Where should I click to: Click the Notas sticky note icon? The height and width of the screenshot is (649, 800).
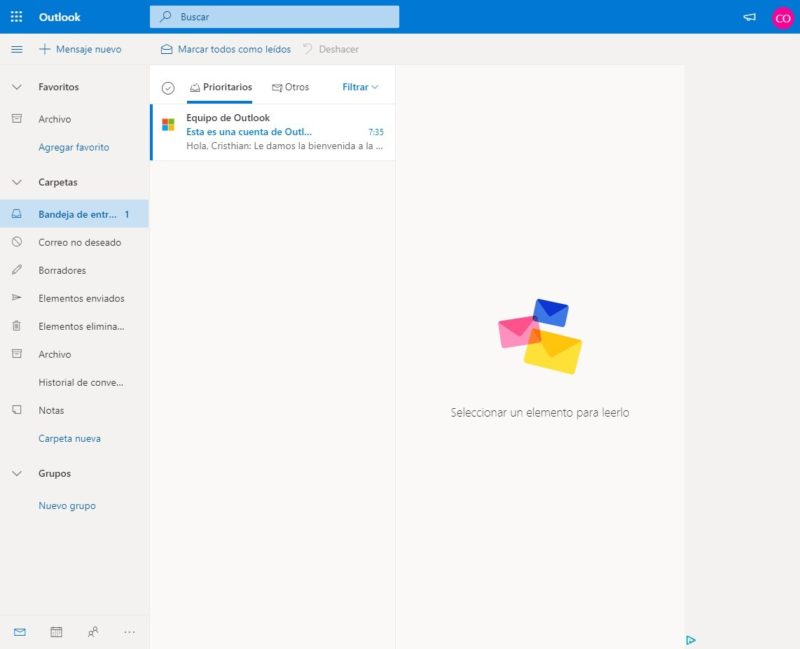point(17,410)
